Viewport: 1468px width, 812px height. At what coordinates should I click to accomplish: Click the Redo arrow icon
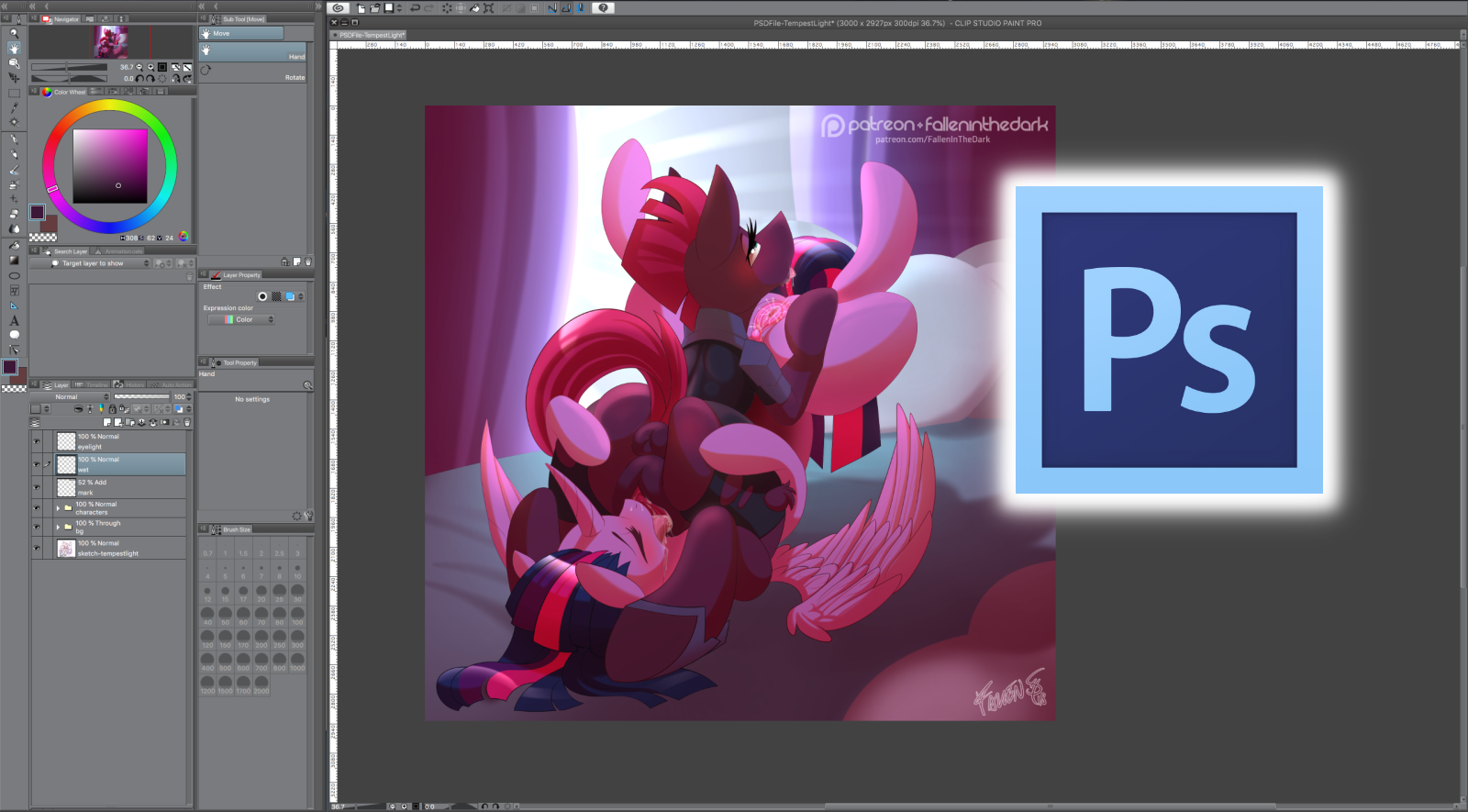pyautogui.click(x=428, y=8)
